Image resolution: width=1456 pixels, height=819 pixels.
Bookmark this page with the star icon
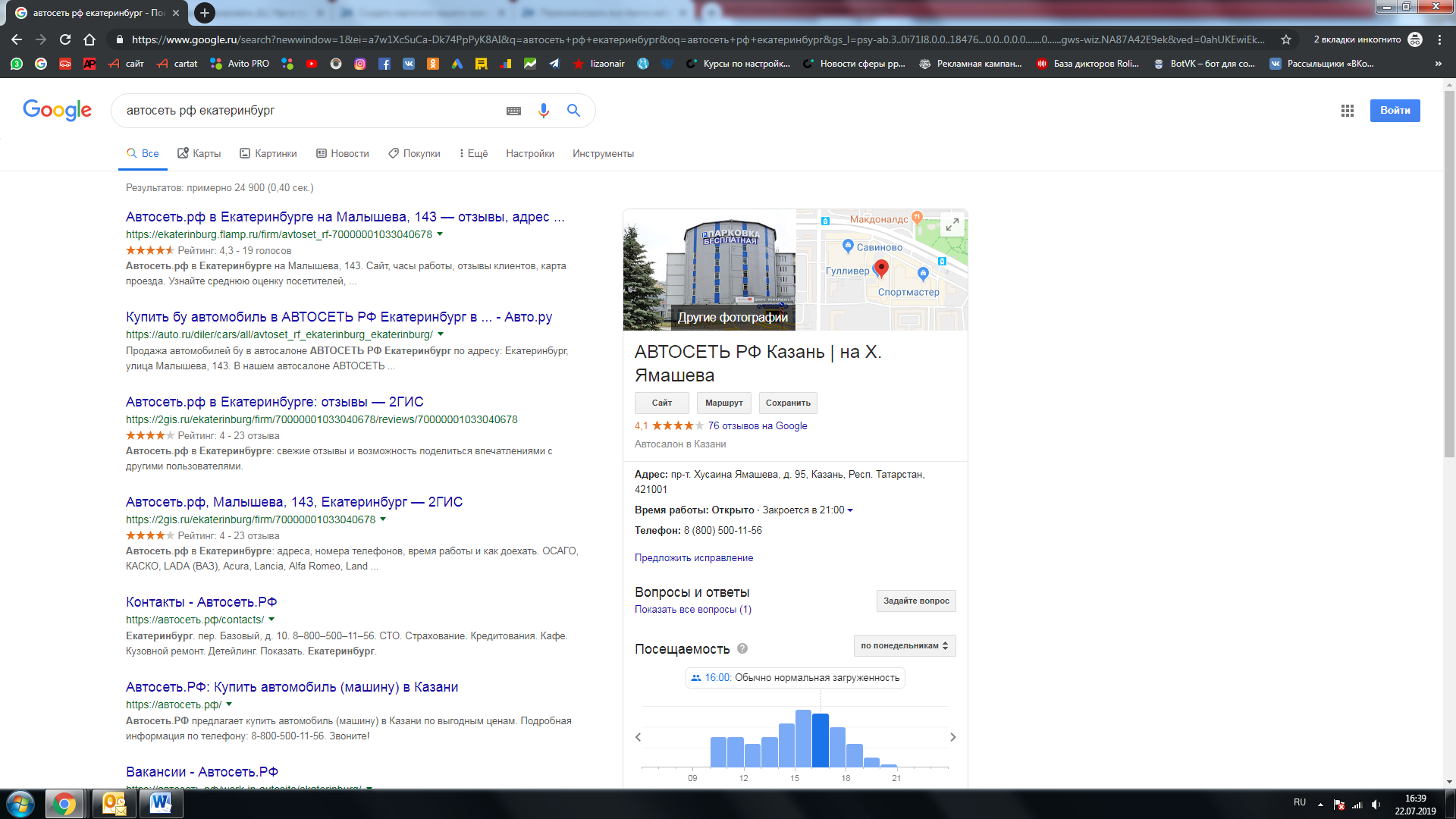click(x=1286, y=39)
